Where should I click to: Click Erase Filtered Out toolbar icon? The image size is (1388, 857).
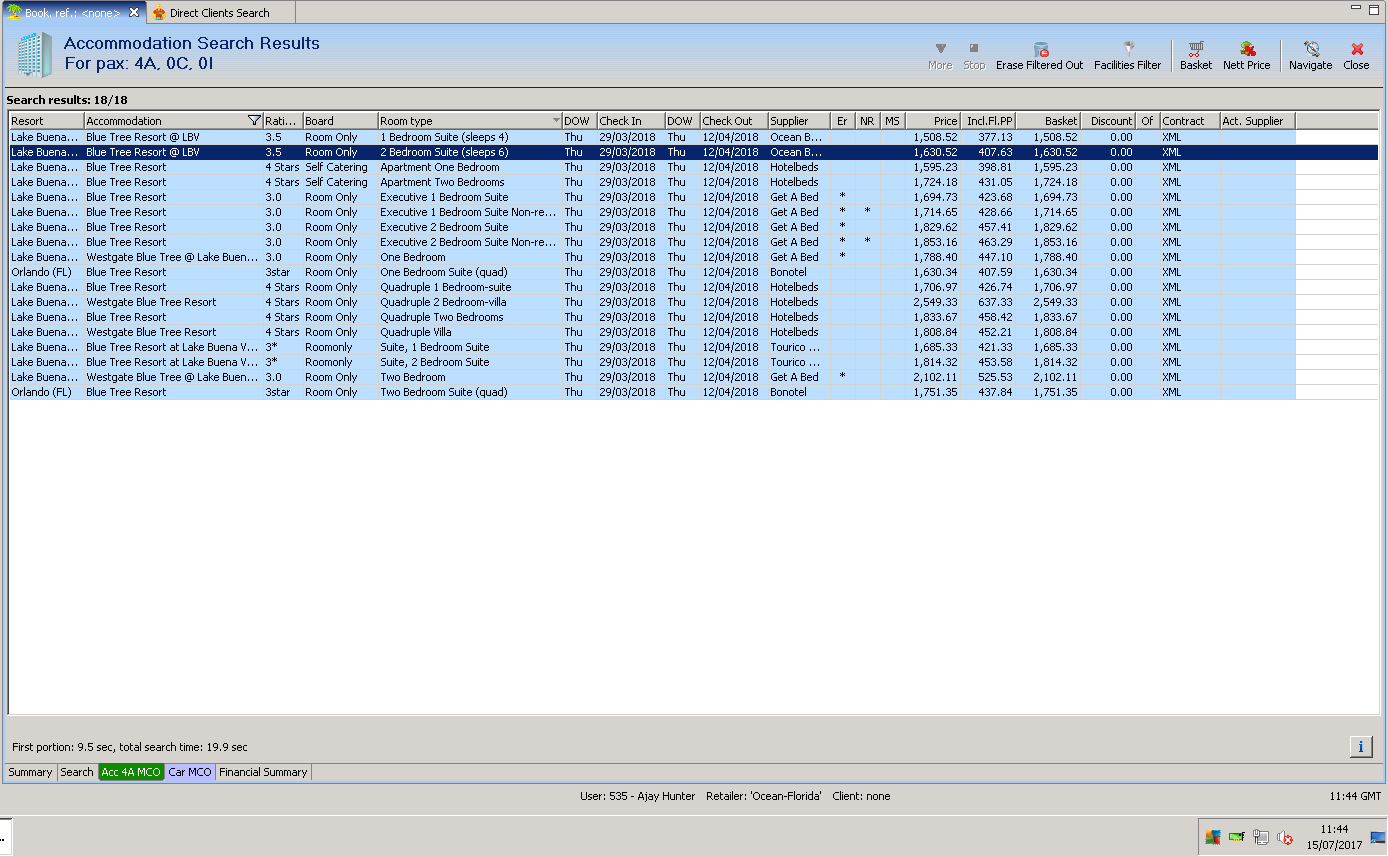(1039, 55)
